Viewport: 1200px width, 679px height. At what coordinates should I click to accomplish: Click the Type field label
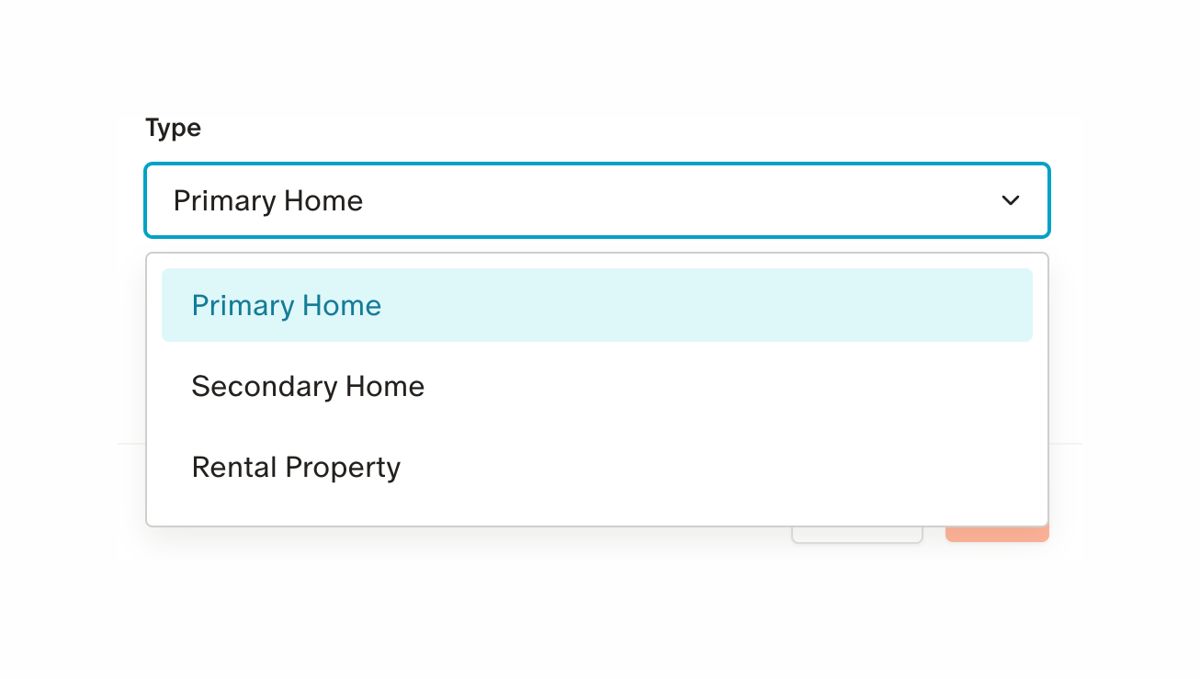[173, 127]
